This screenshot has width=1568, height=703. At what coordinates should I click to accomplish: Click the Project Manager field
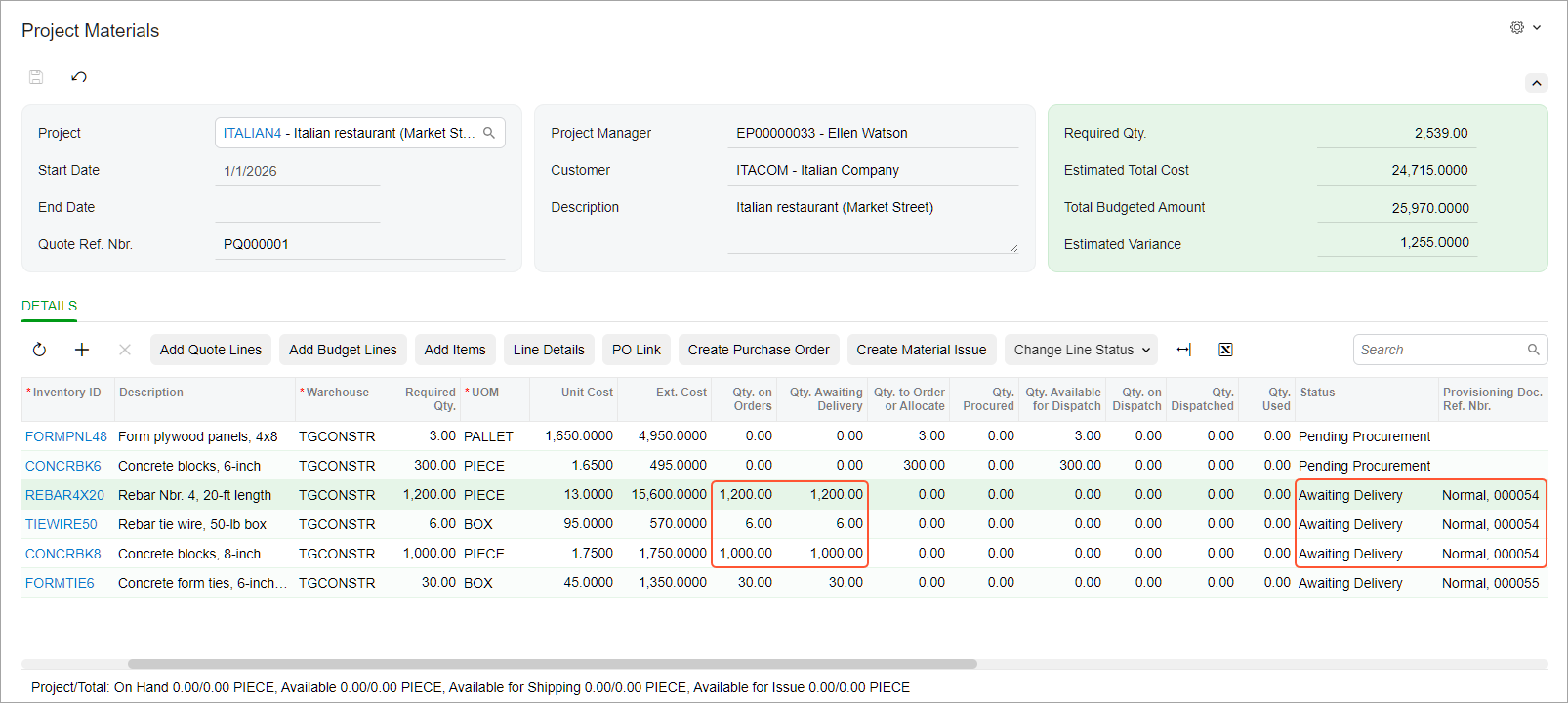pyautogui.click(x=873, y=133)
